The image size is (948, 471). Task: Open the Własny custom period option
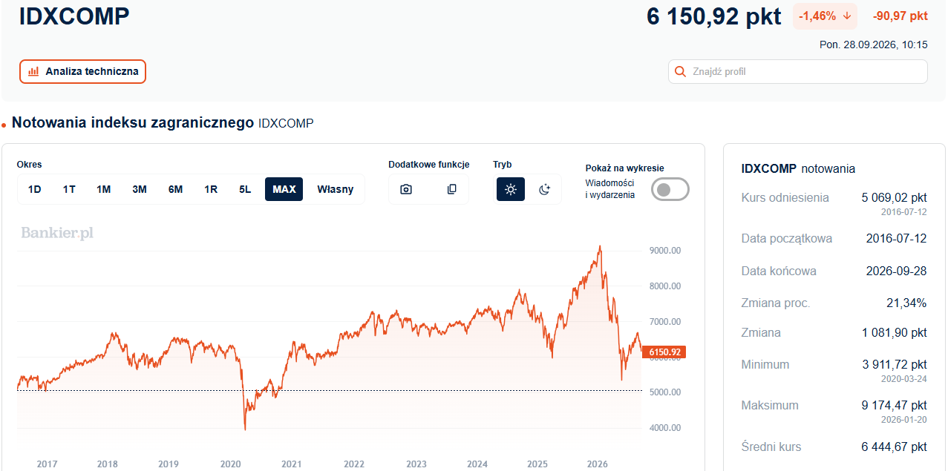(x=335, y=189)
